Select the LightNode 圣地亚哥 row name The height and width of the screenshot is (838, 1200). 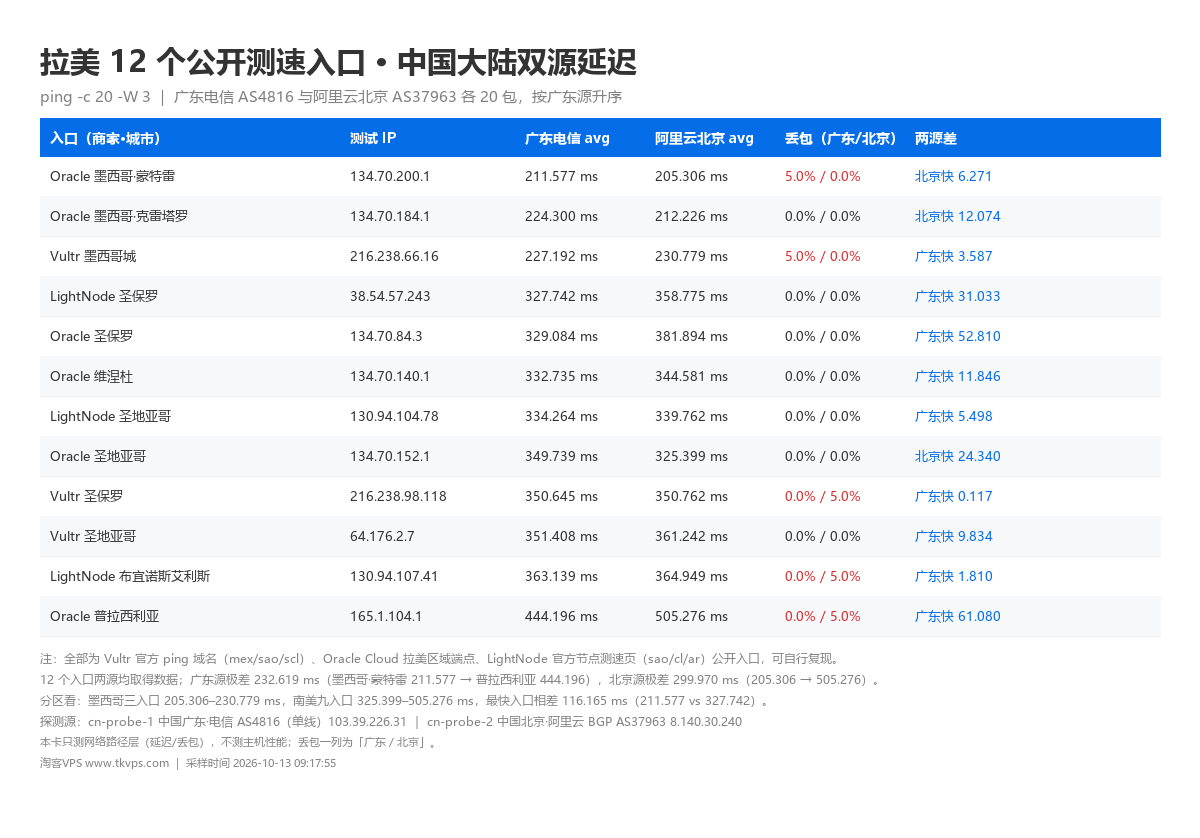click(111, 416)
